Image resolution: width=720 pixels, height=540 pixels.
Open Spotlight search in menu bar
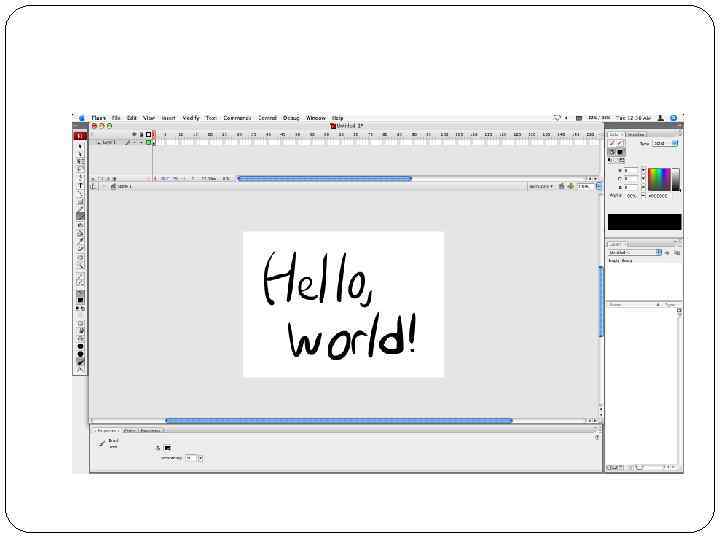(x=674, y=118)
